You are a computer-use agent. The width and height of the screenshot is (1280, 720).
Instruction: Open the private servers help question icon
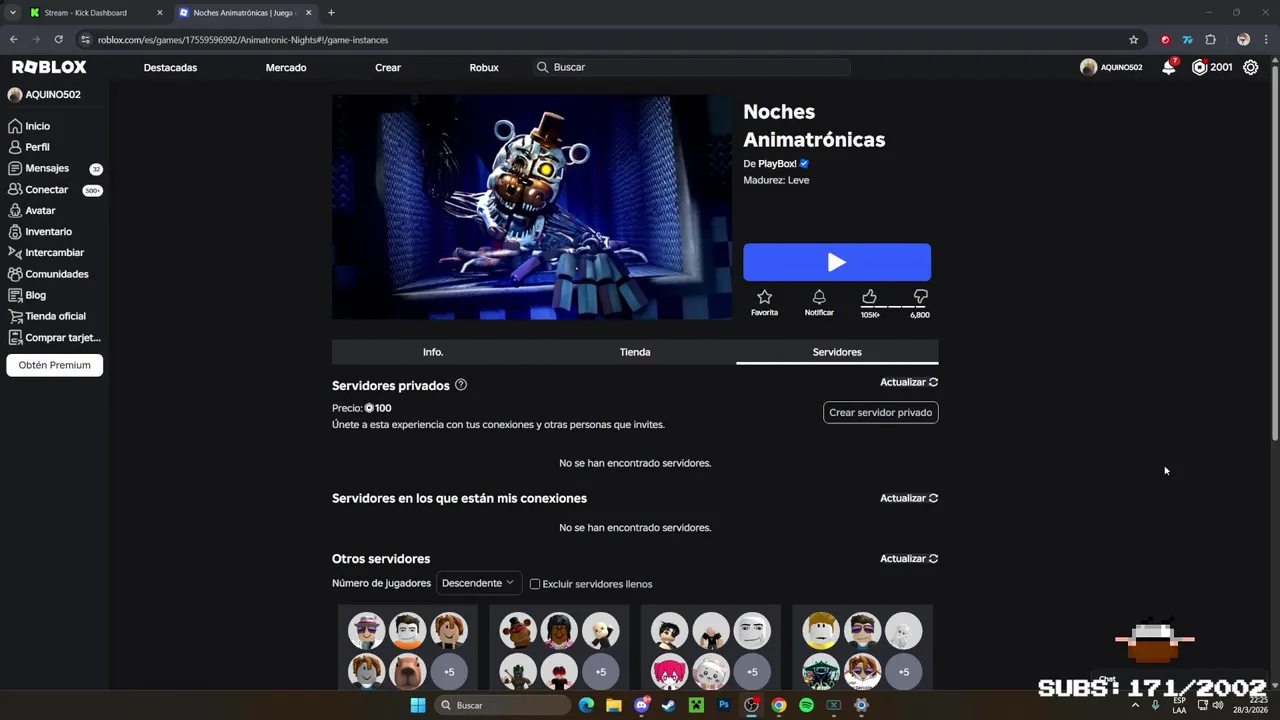pos(461,385)
